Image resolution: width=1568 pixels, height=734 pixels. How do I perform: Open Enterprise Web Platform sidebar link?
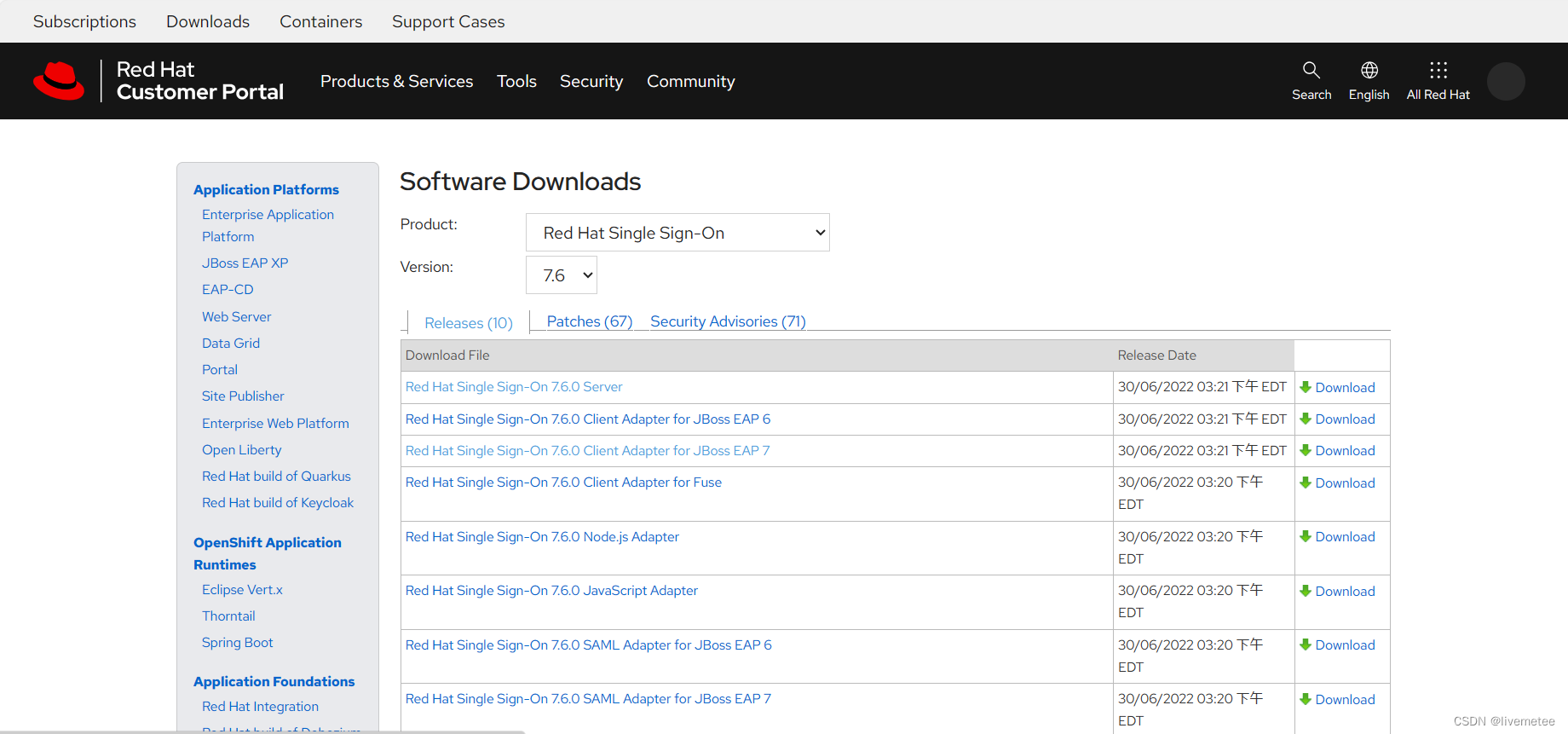pyautogui.click(x=275, y=423)
